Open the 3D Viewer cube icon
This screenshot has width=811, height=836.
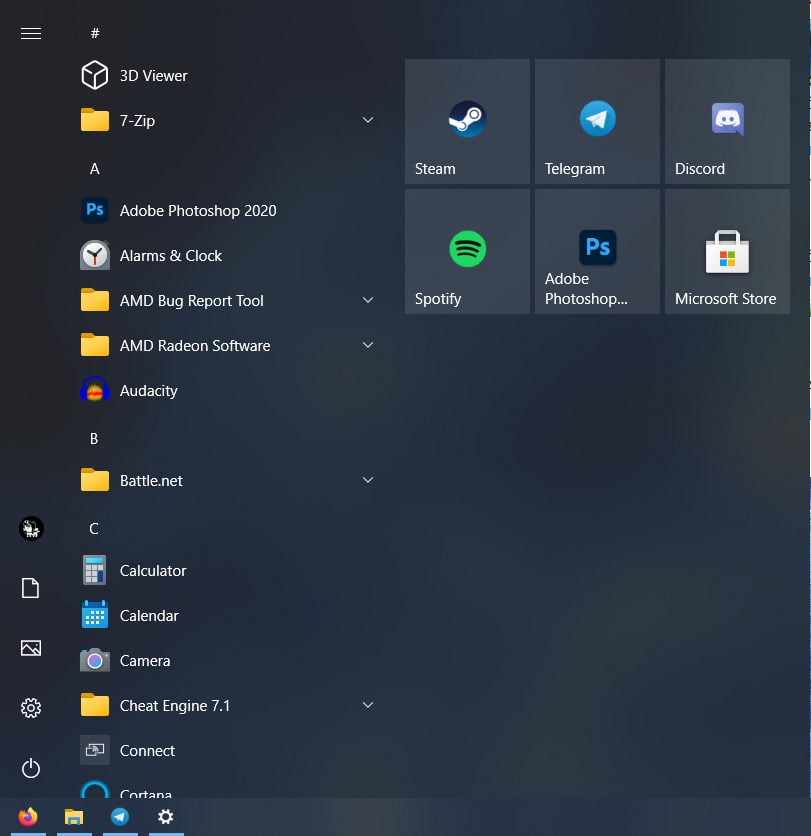[x=95, y=75]
